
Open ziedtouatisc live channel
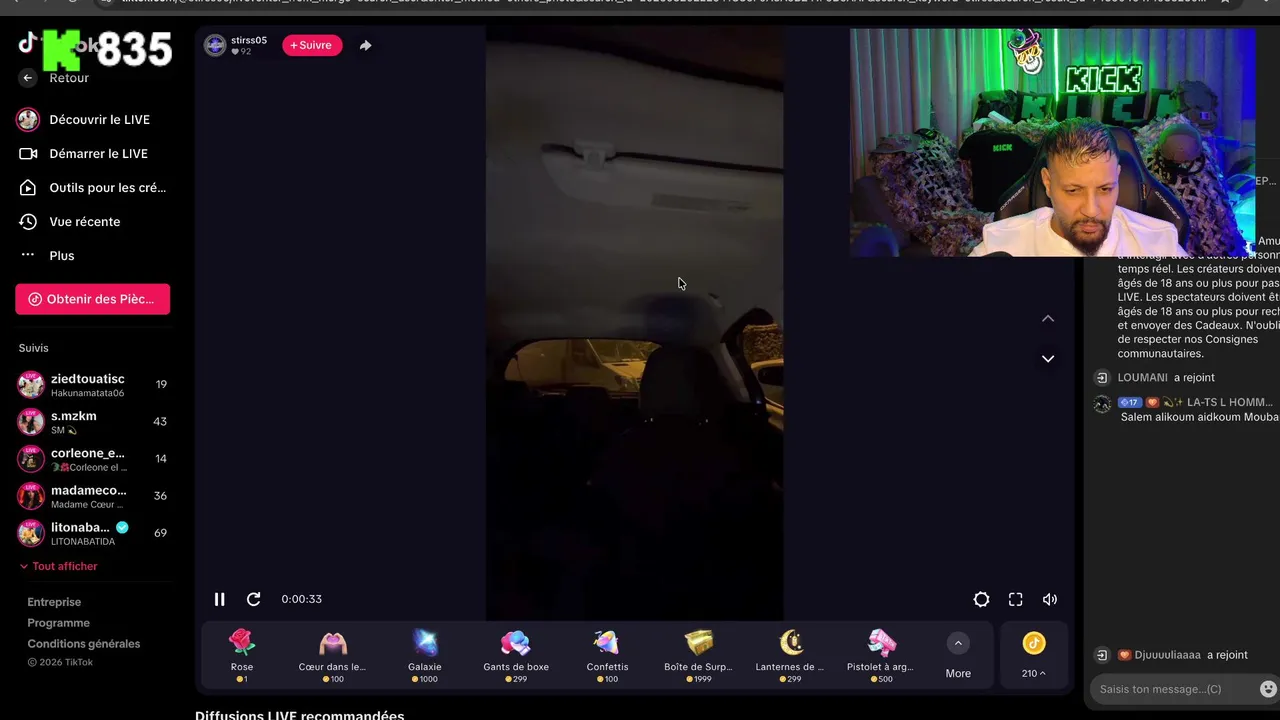coord(92,385)
